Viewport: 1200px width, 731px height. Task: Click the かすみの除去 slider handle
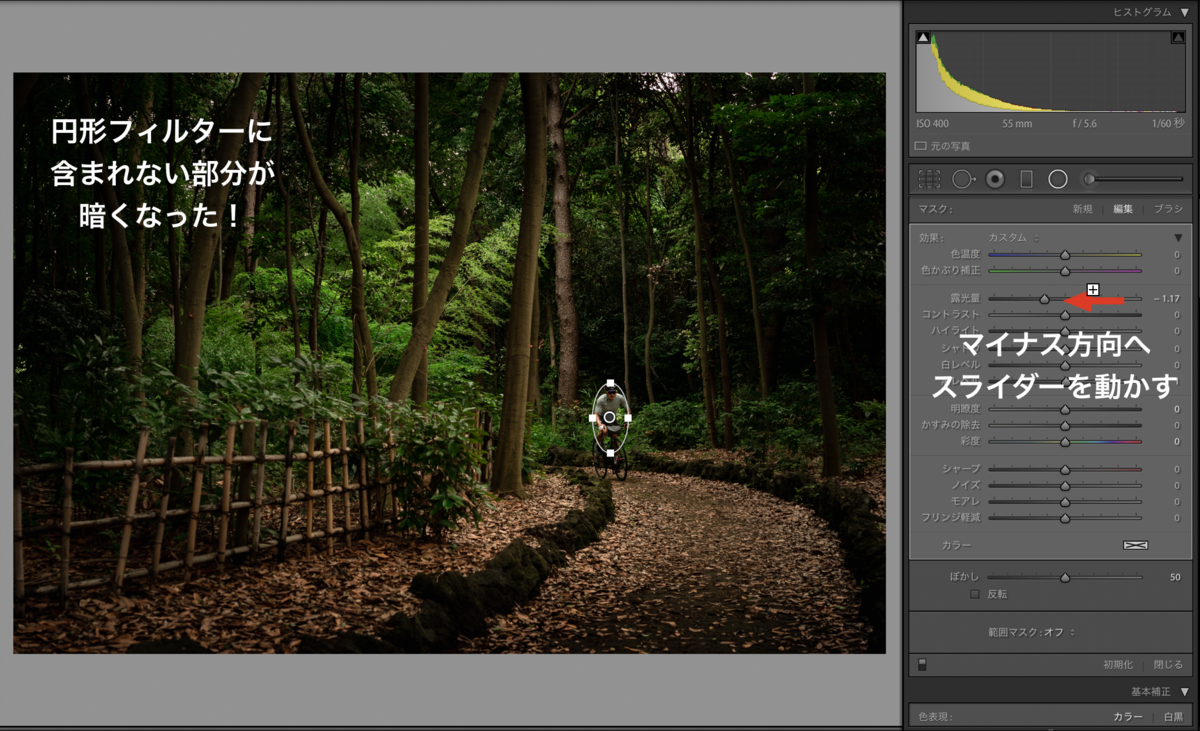(x=1065, y=426)
